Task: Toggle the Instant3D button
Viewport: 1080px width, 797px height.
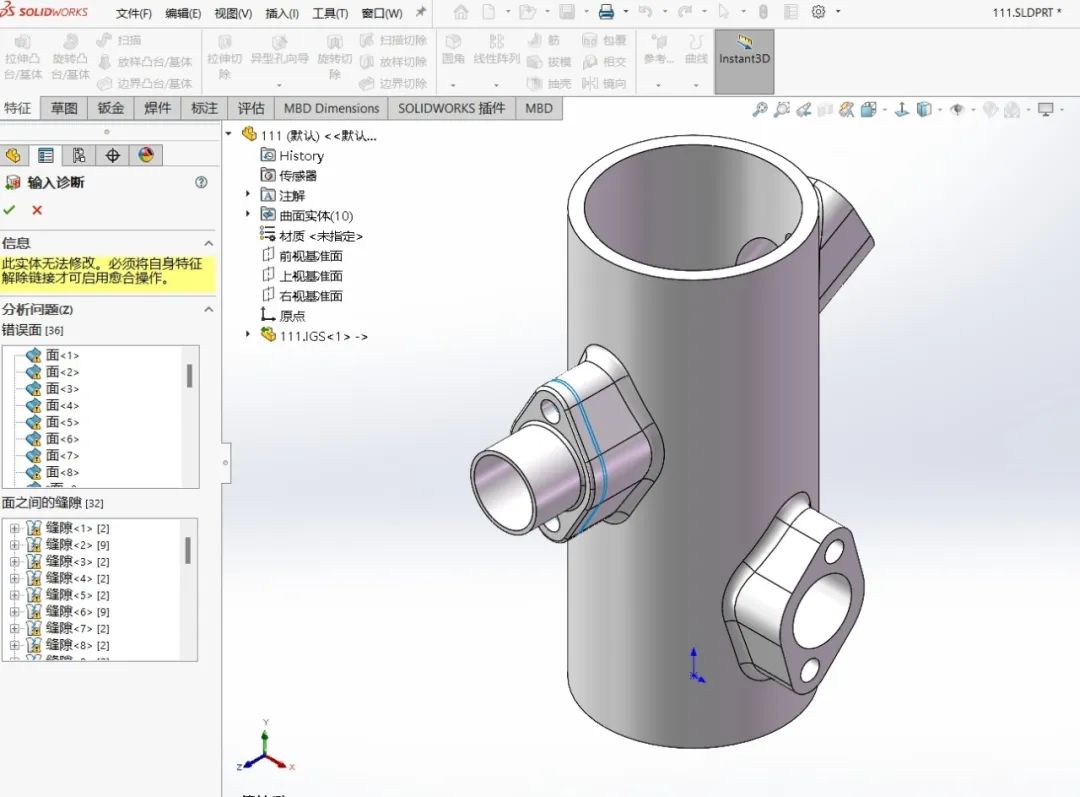Action: tap(744, 61)
